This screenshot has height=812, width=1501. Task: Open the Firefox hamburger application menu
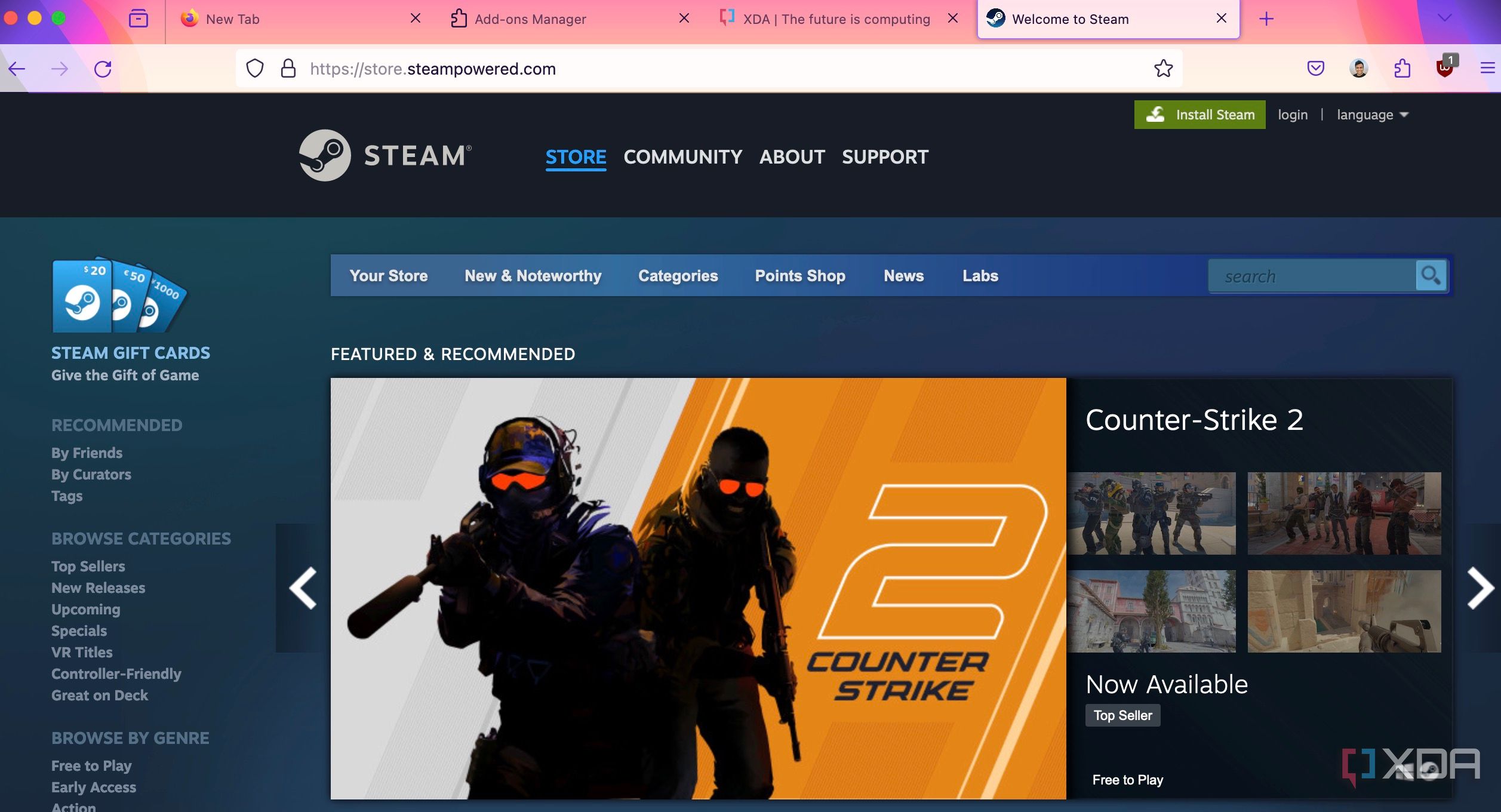[1488, 69]
